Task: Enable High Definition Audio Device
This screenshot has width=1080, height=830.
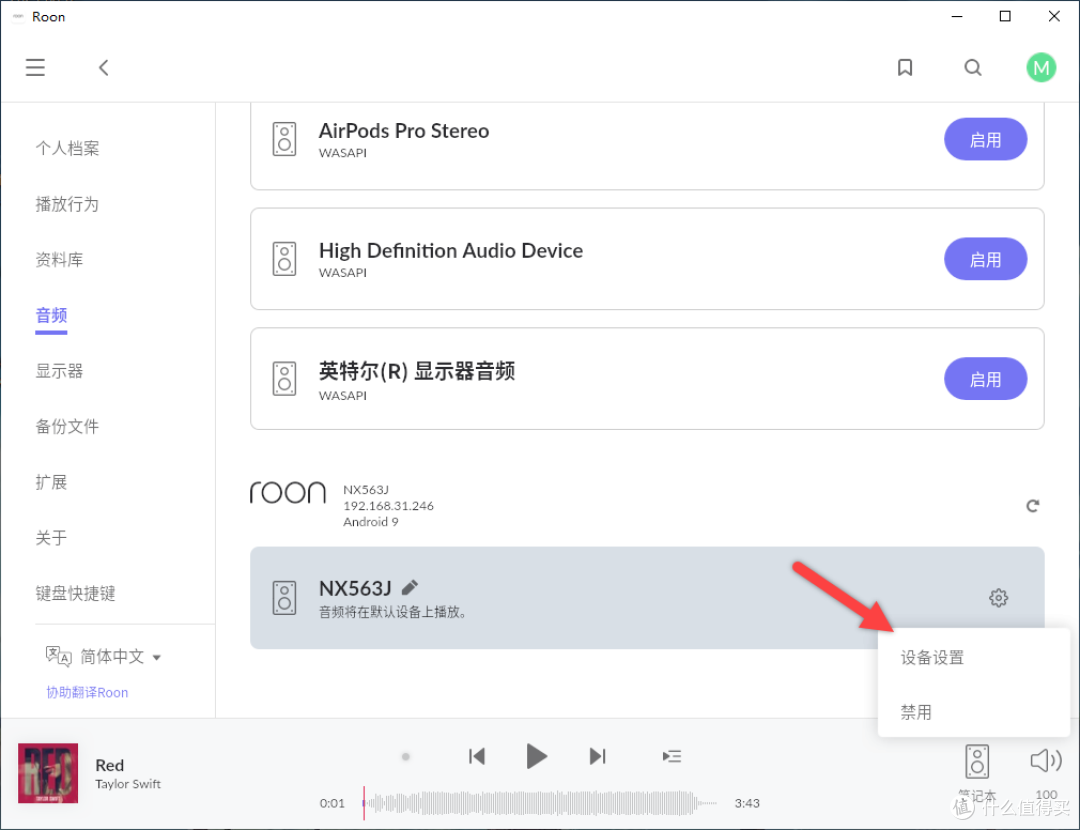Action: coord(985,260)
